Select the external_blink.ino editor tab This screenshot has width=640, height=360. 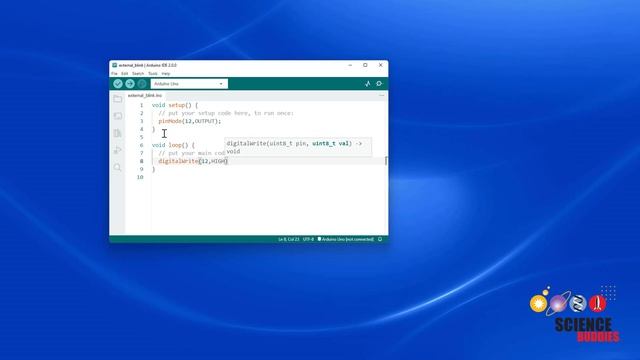pyautogui.click(x=145, y=96)
